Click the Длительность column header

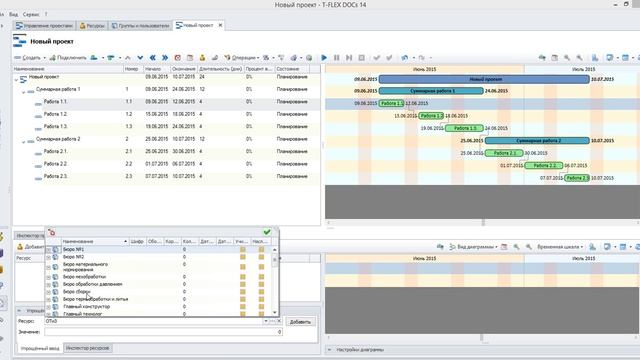tap(220, 69)
